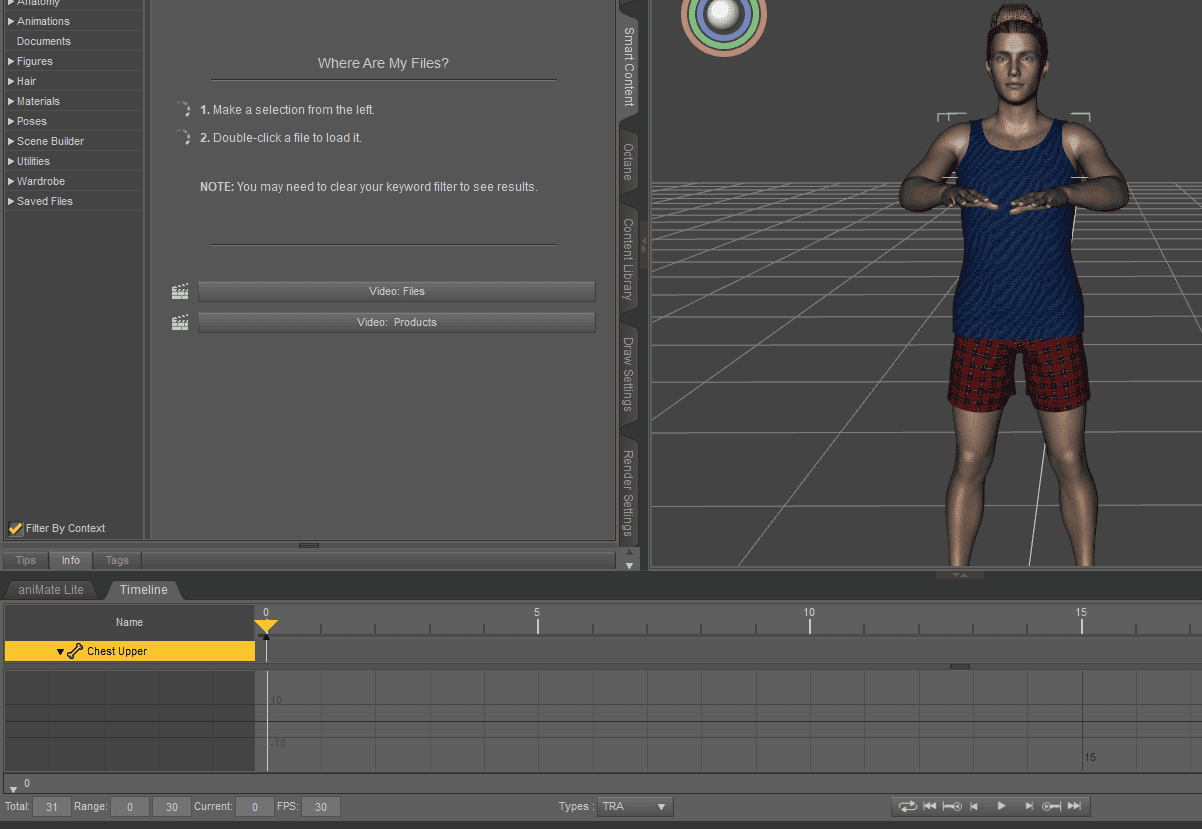
Task: Toggle the Filter By Context checkbox
Action: [x=14, y=528]
